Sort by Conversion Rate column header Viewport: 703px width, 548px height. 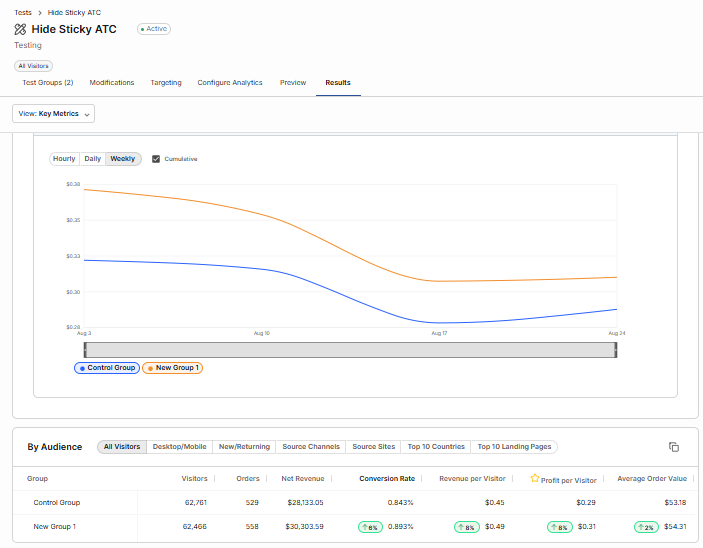coord(386,479)
